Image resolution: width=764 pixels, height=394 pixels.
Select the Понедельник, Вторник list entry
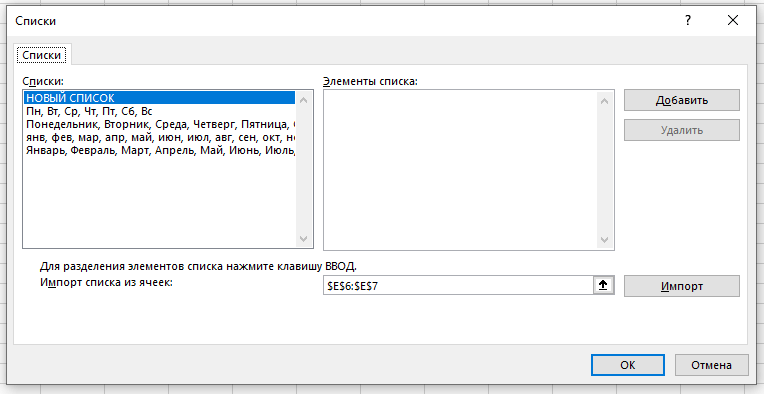[x=160, y=124]
